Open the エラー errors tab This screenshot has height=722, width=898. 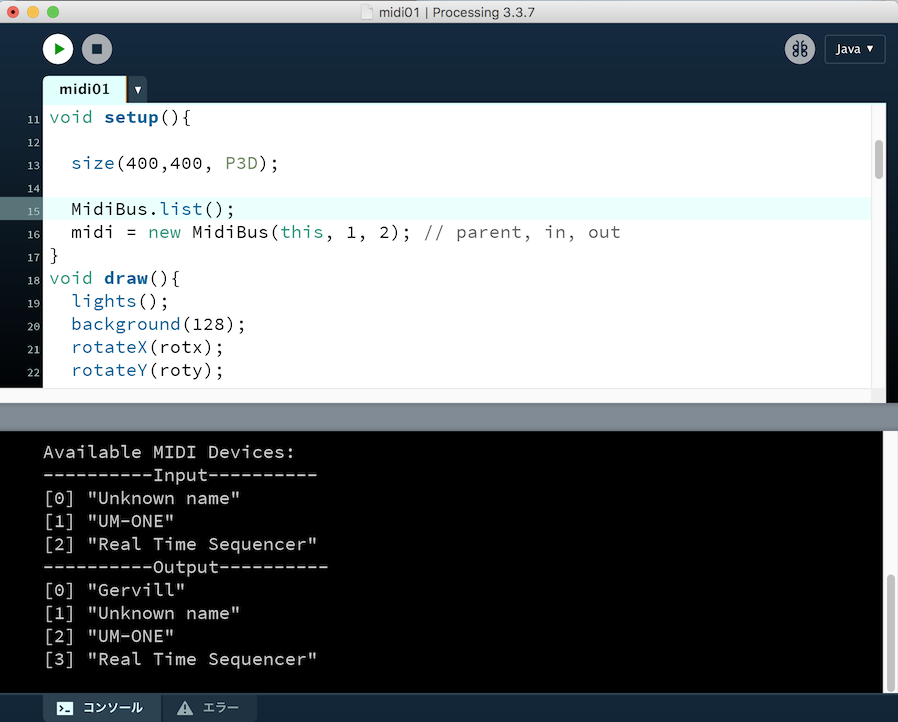208,708
